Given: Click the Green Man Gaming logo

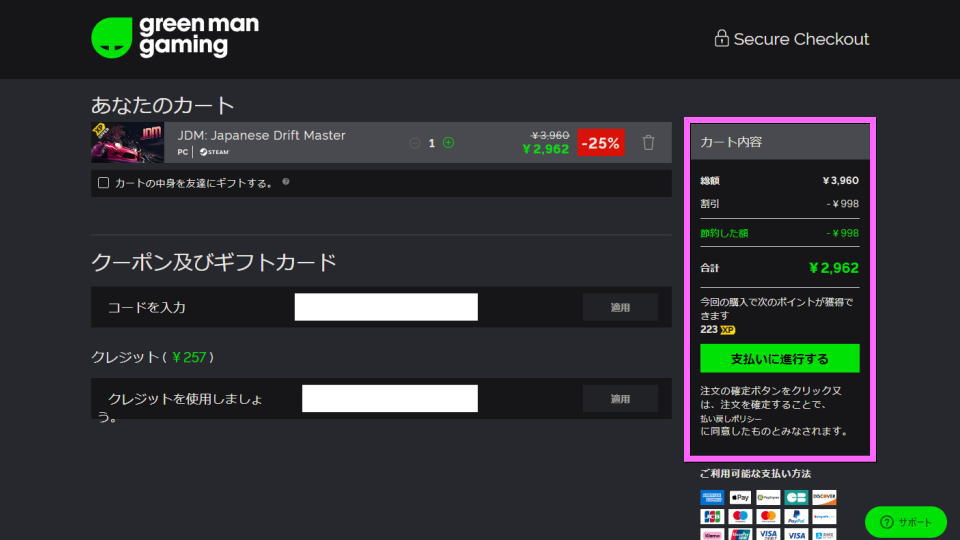Looking at the screenshot, I should pos(175,37).
